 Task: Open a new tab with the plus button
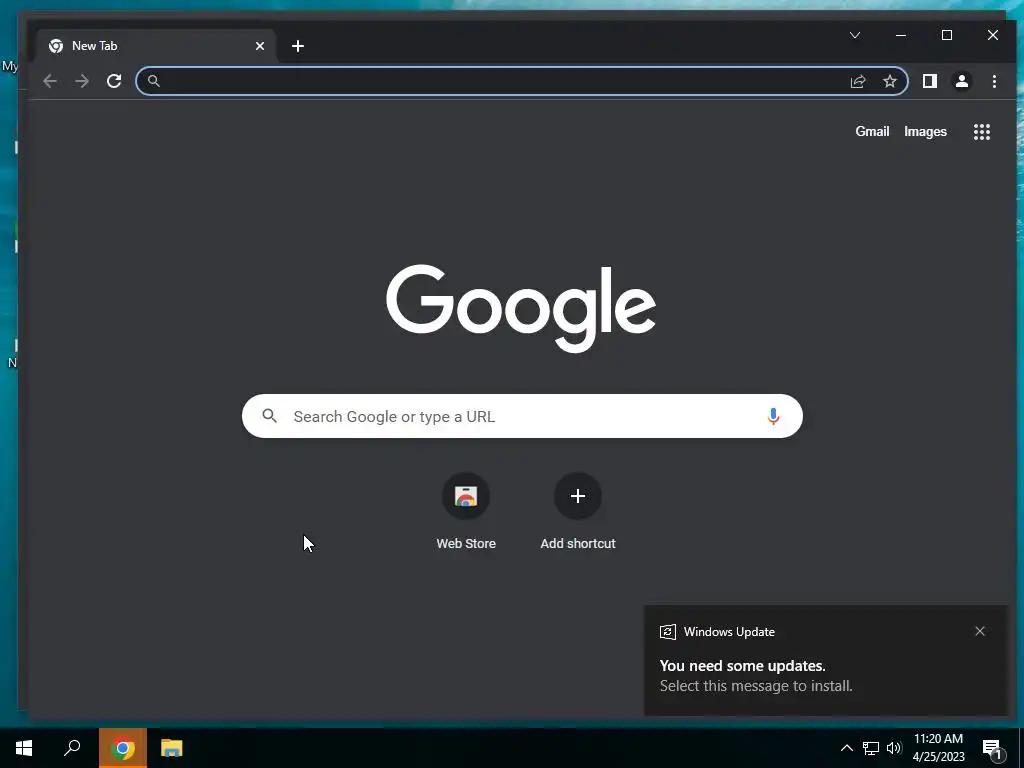click(x=298, y=46)
